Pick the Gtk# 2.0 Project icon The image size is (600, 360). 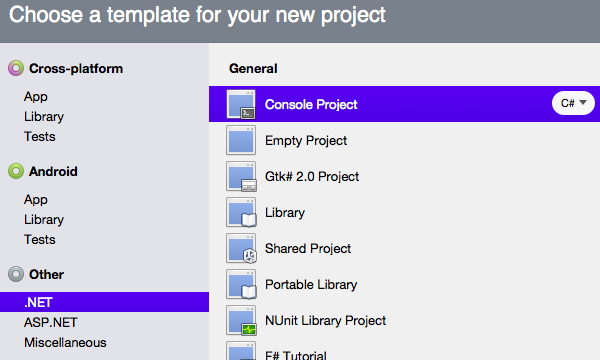click(x=241, y=176)
